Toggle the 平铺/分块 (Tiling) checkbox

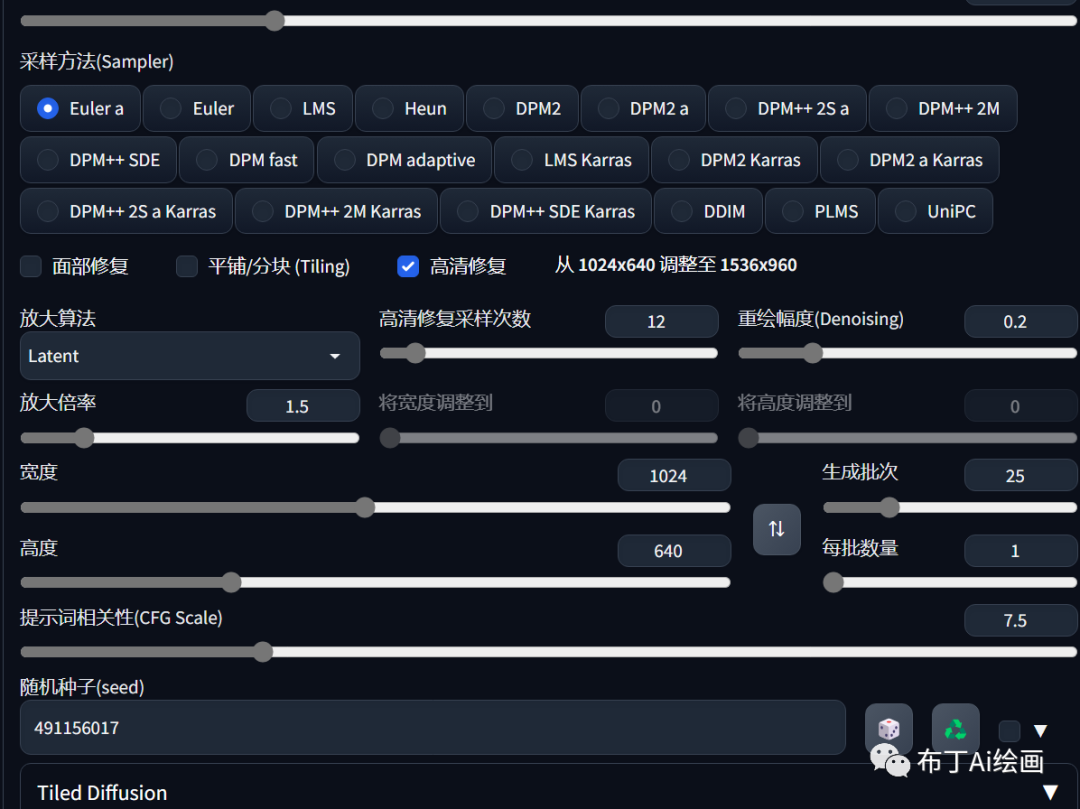point(187,266)
